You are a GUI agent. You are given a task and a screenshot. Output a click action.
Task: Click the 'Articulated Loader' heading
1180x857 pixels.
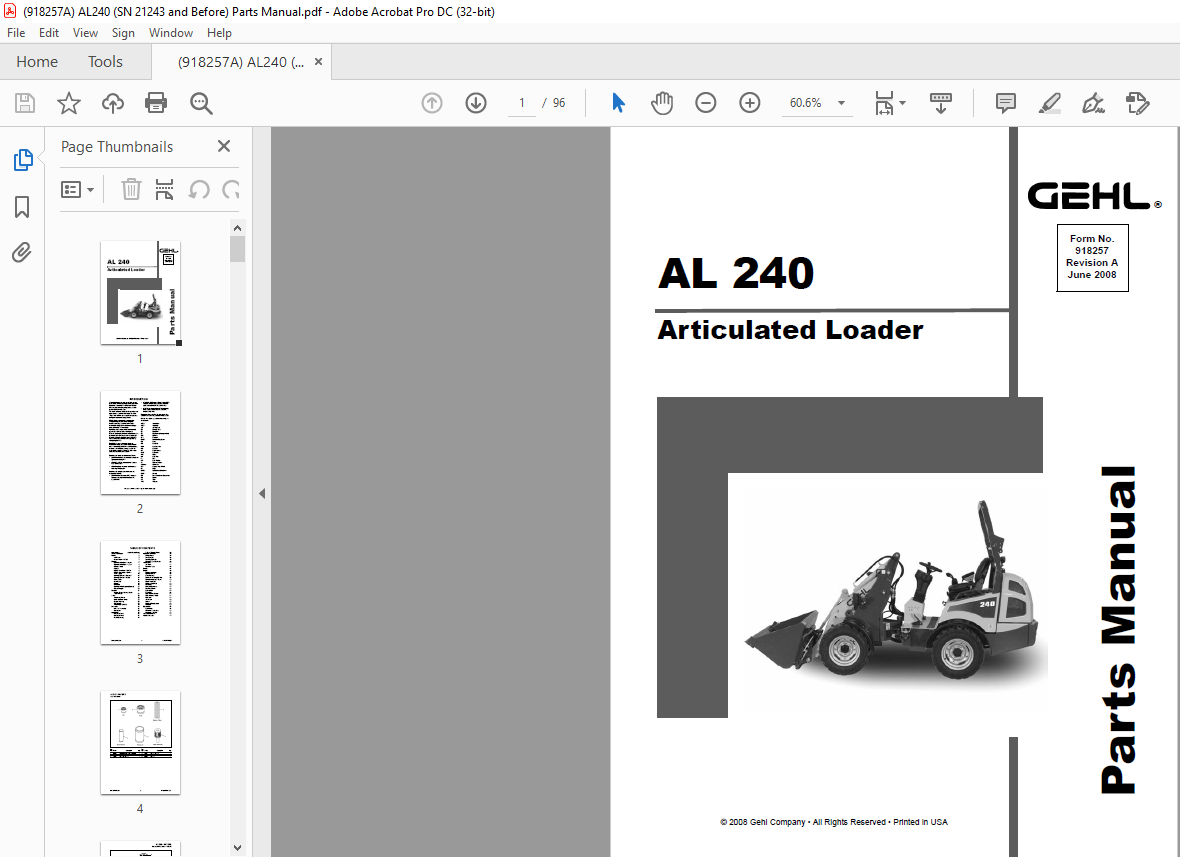(790, 330)
